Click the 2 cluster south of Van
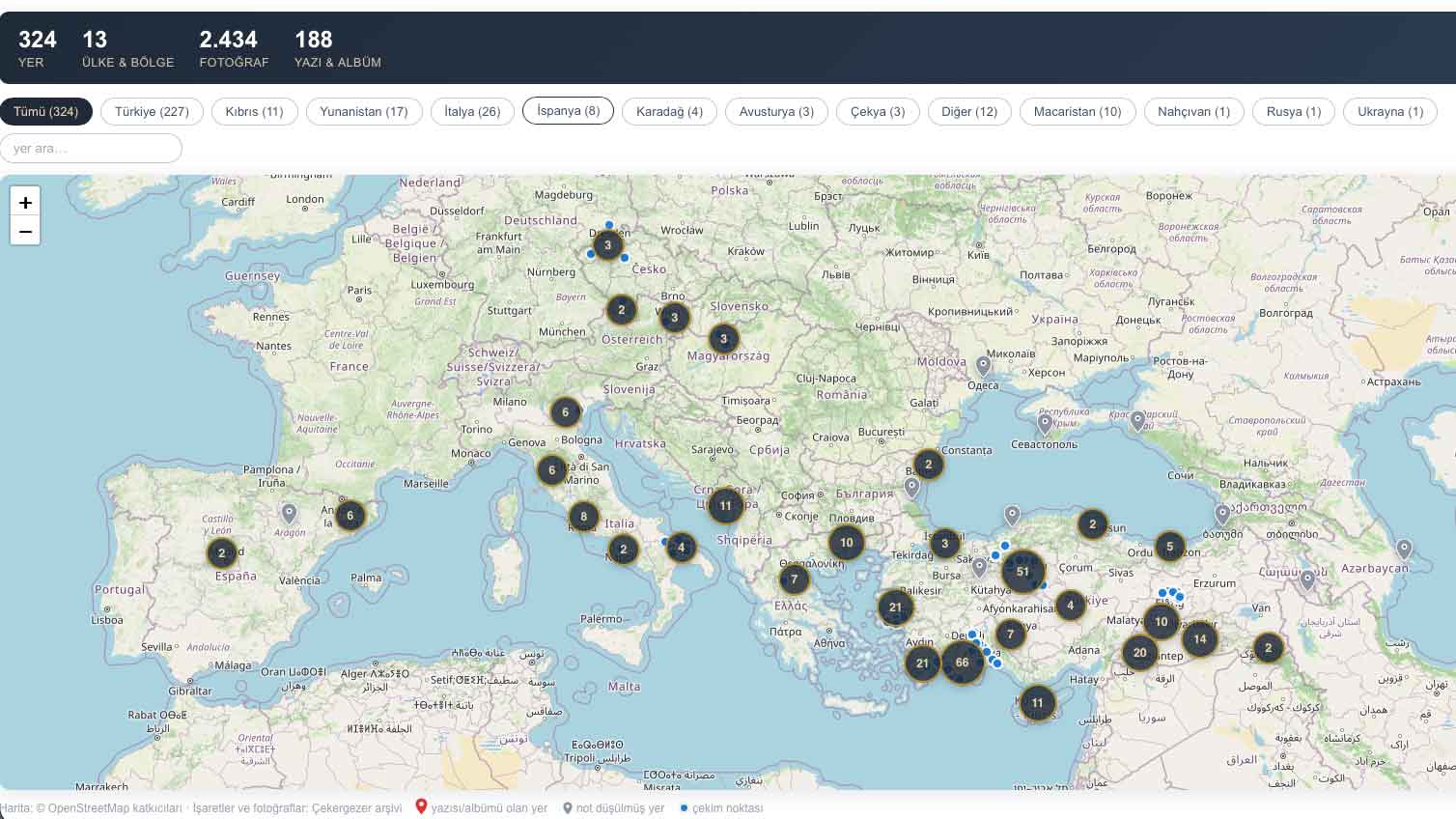The image size is (1456, 819). 1268,648
